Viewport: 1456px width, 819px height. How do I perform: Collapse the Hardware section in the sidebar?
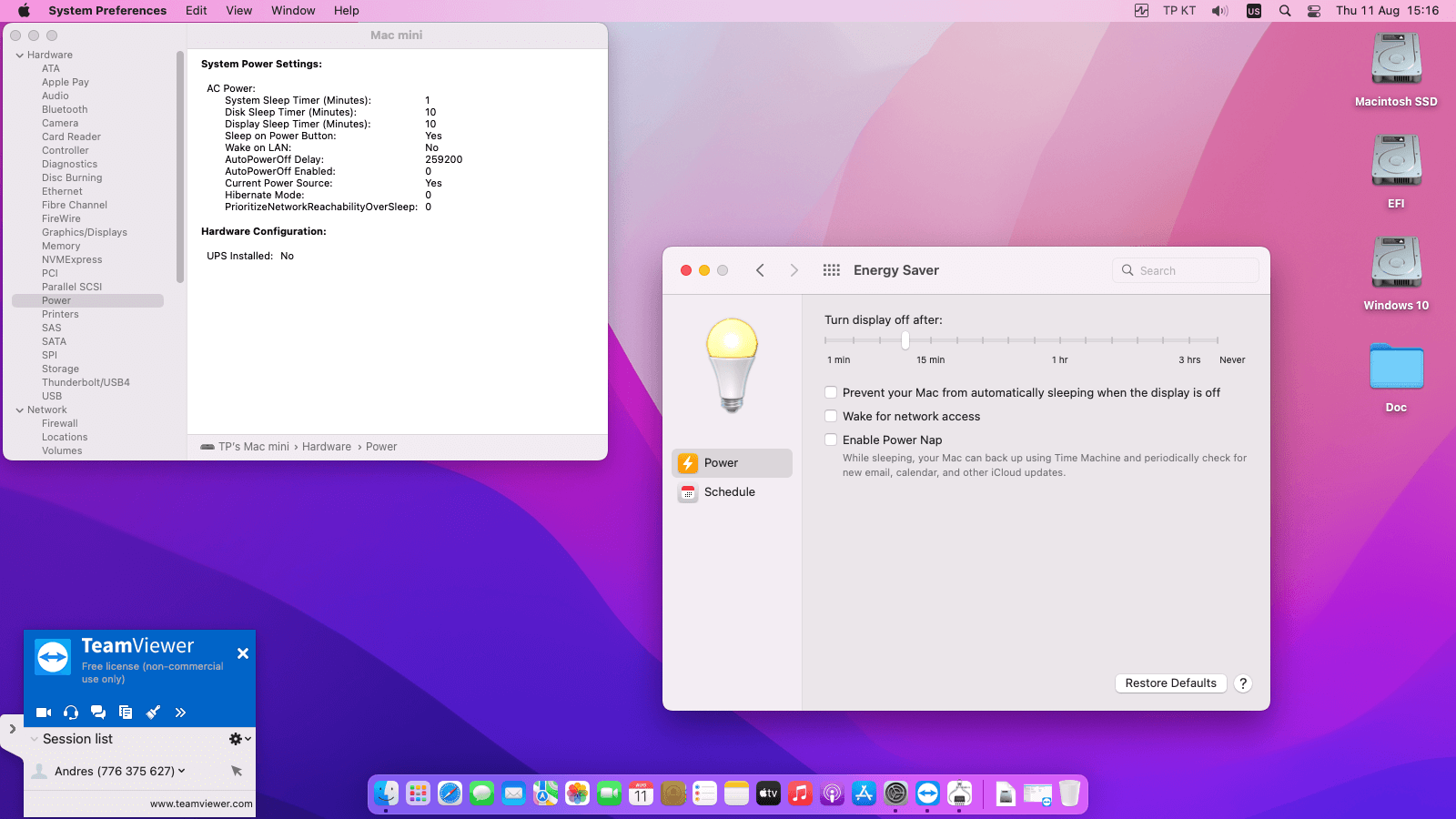click(20, 56)
